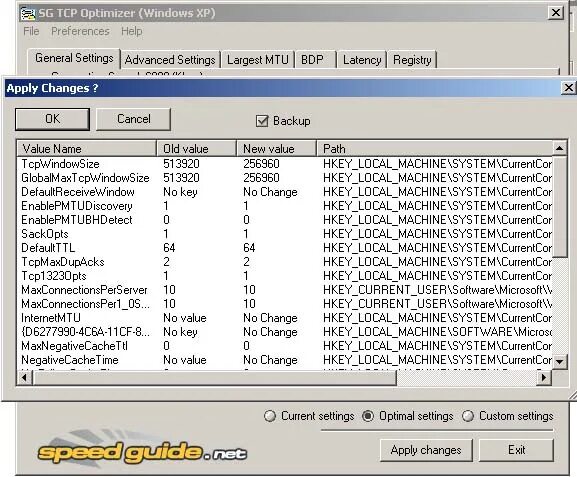Click the Exit button

516,450
